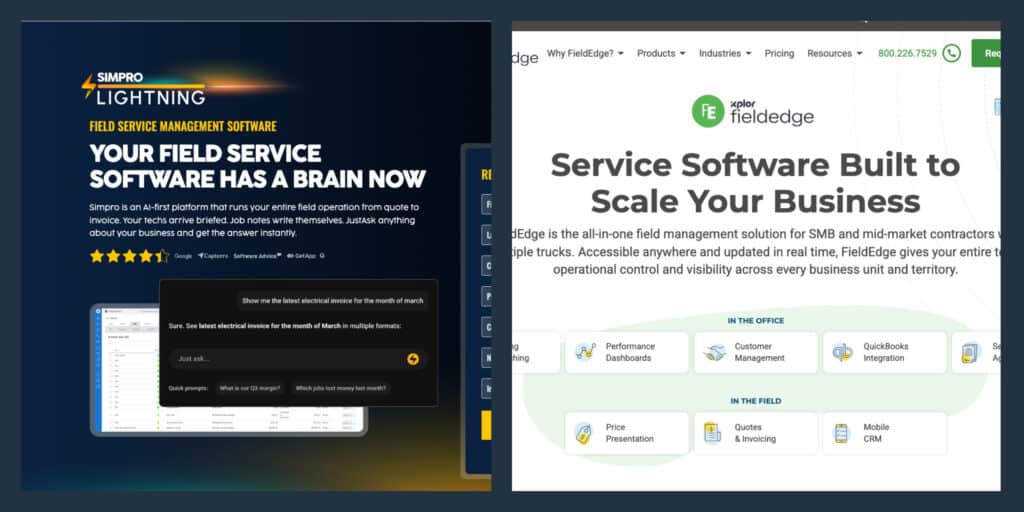Expand the Industries dropdown menu
Viewport: 1024px width, 512px height.
pyautogui.click(x=725, y=54)
